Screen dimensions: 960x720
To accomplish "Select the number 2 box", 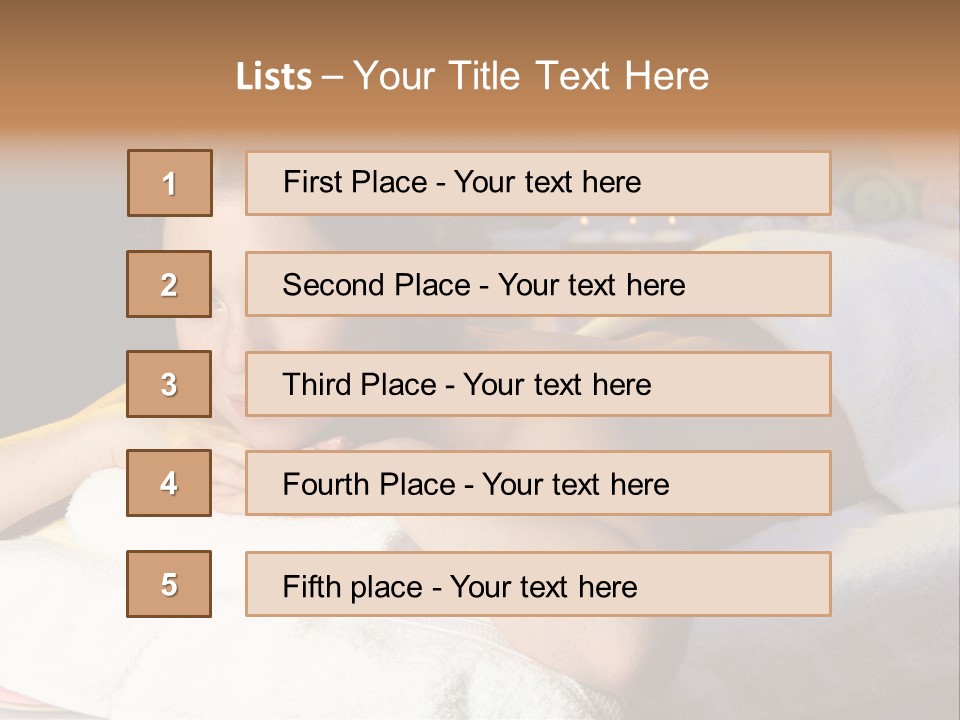I will click(169, 284).
